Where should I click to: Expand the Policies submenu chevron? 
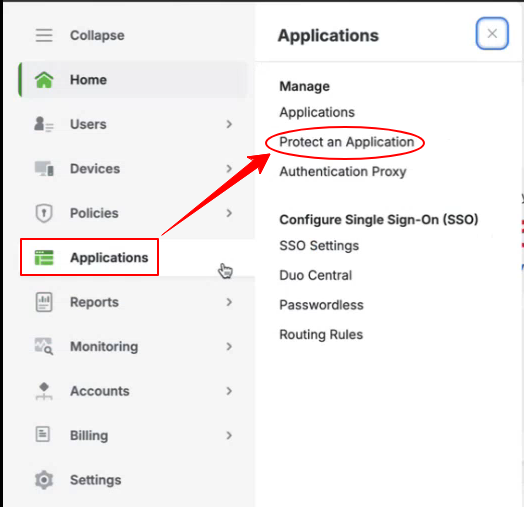coord(229,213)
